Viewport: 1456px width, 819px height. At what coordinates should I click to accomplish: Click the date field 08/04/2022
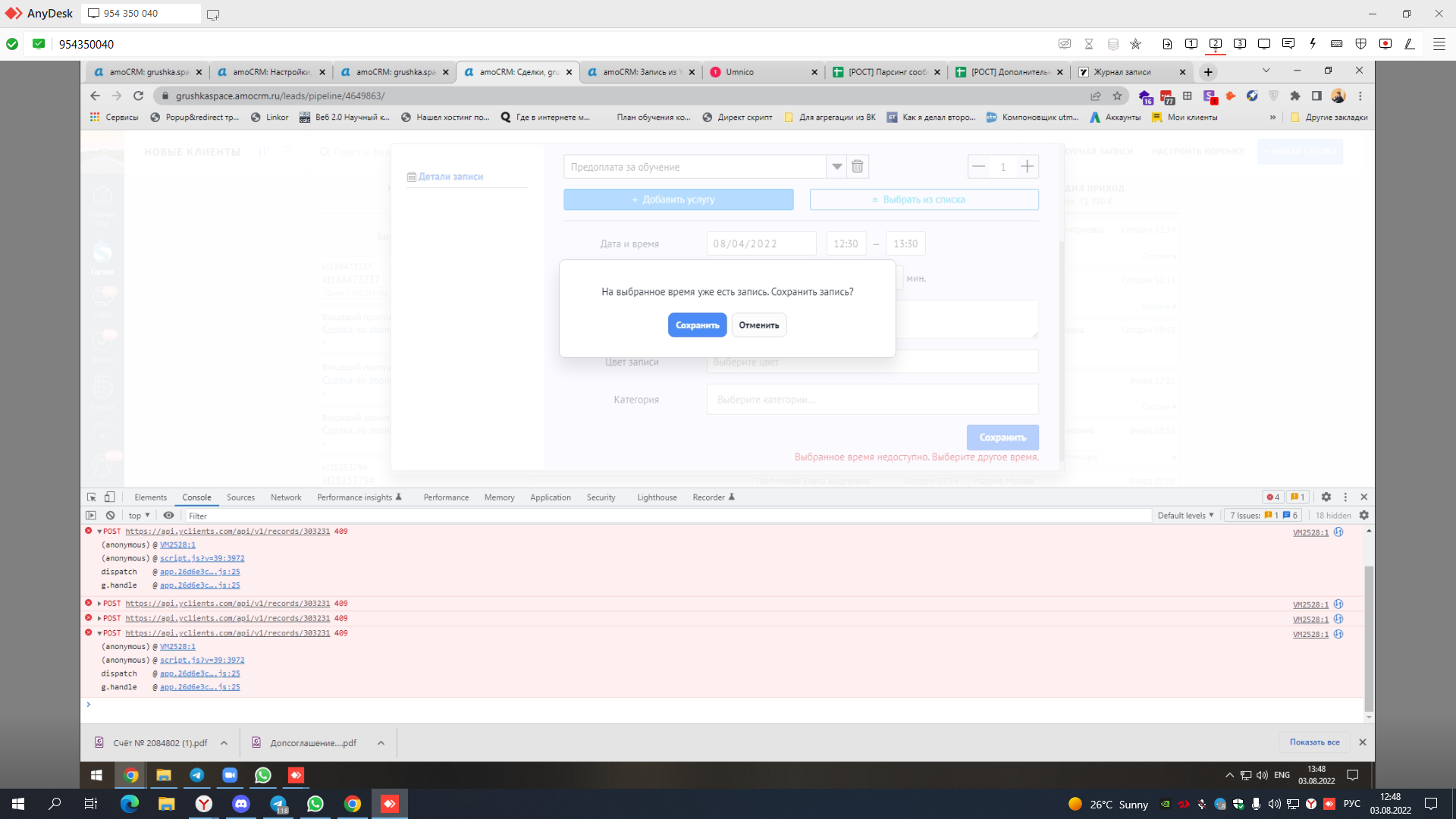pyautogui.click(x=761, y=243)
